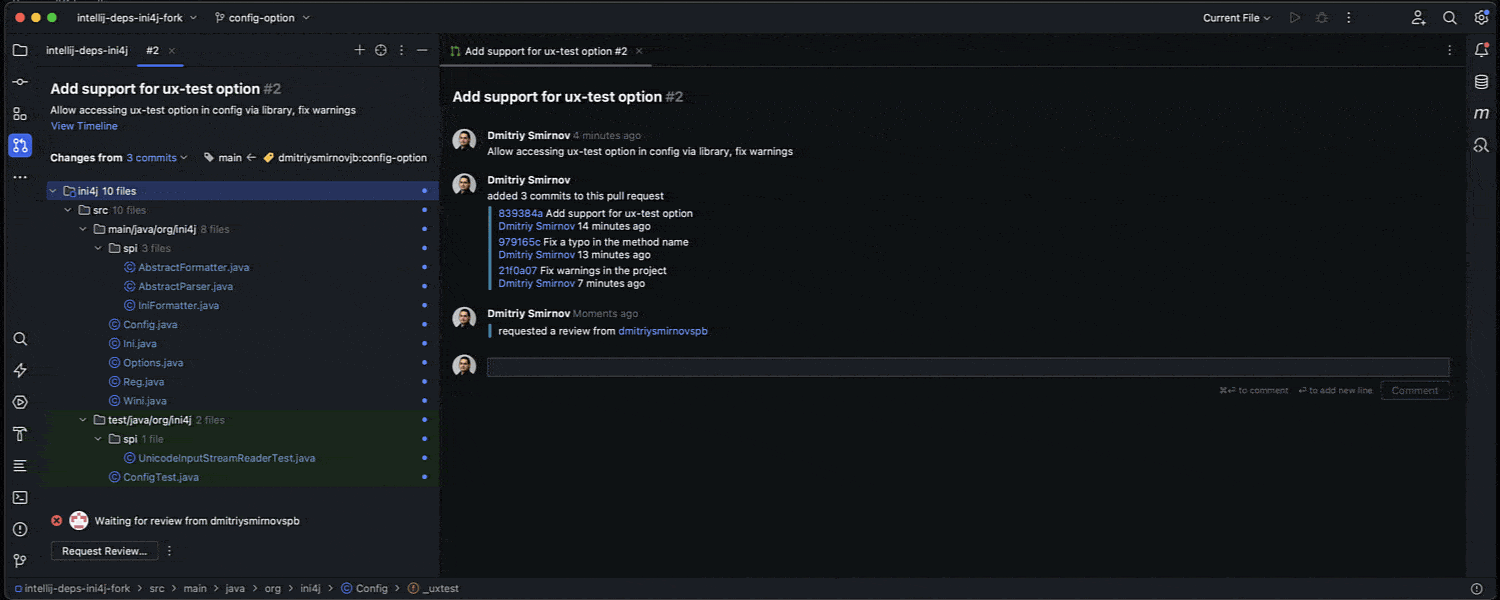Select the Pull Requests tool window icon
The image size is (1500, 600).
pos(20,145)
